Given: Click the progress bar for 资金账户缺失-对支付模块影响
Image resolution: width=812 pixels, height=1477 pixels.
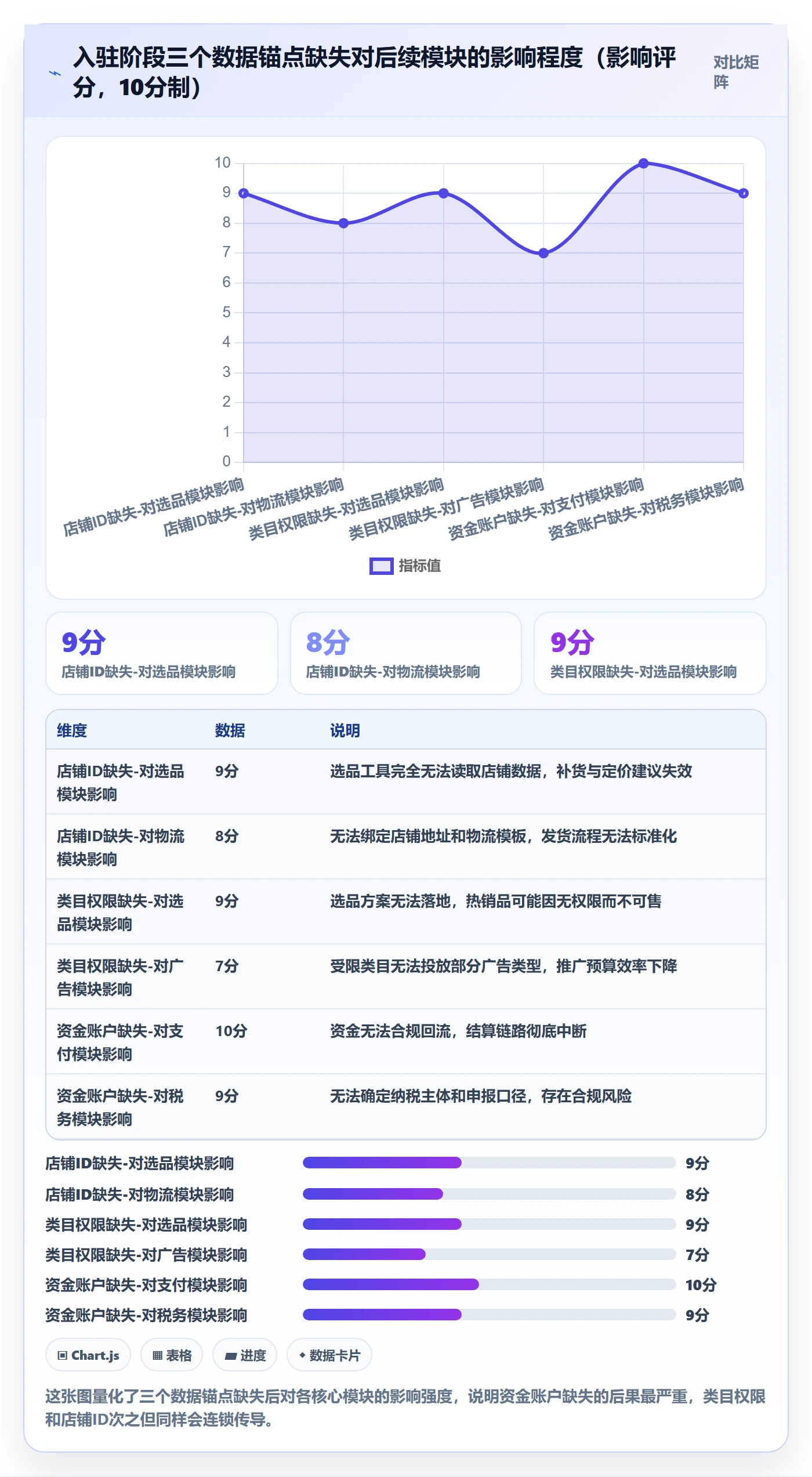Looking at the screenshot, I should click(x=489, y=1284).
